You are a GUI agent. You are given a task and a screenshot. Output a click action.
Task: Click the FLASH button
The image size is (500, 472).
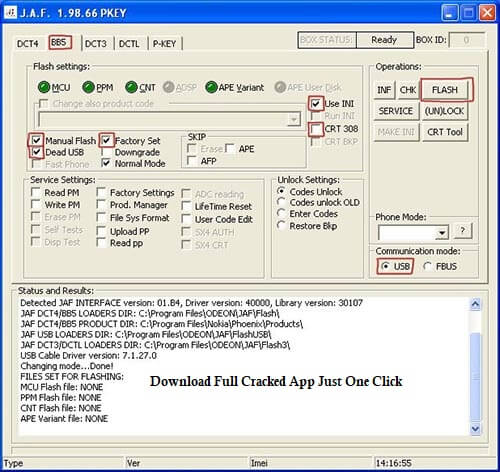point(445,90)
